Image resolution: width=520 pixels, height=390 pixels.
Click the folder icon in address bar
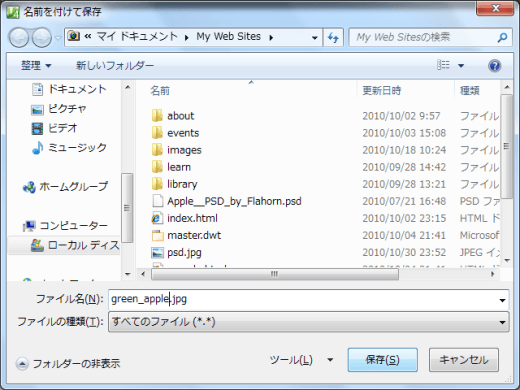point(74,36)
